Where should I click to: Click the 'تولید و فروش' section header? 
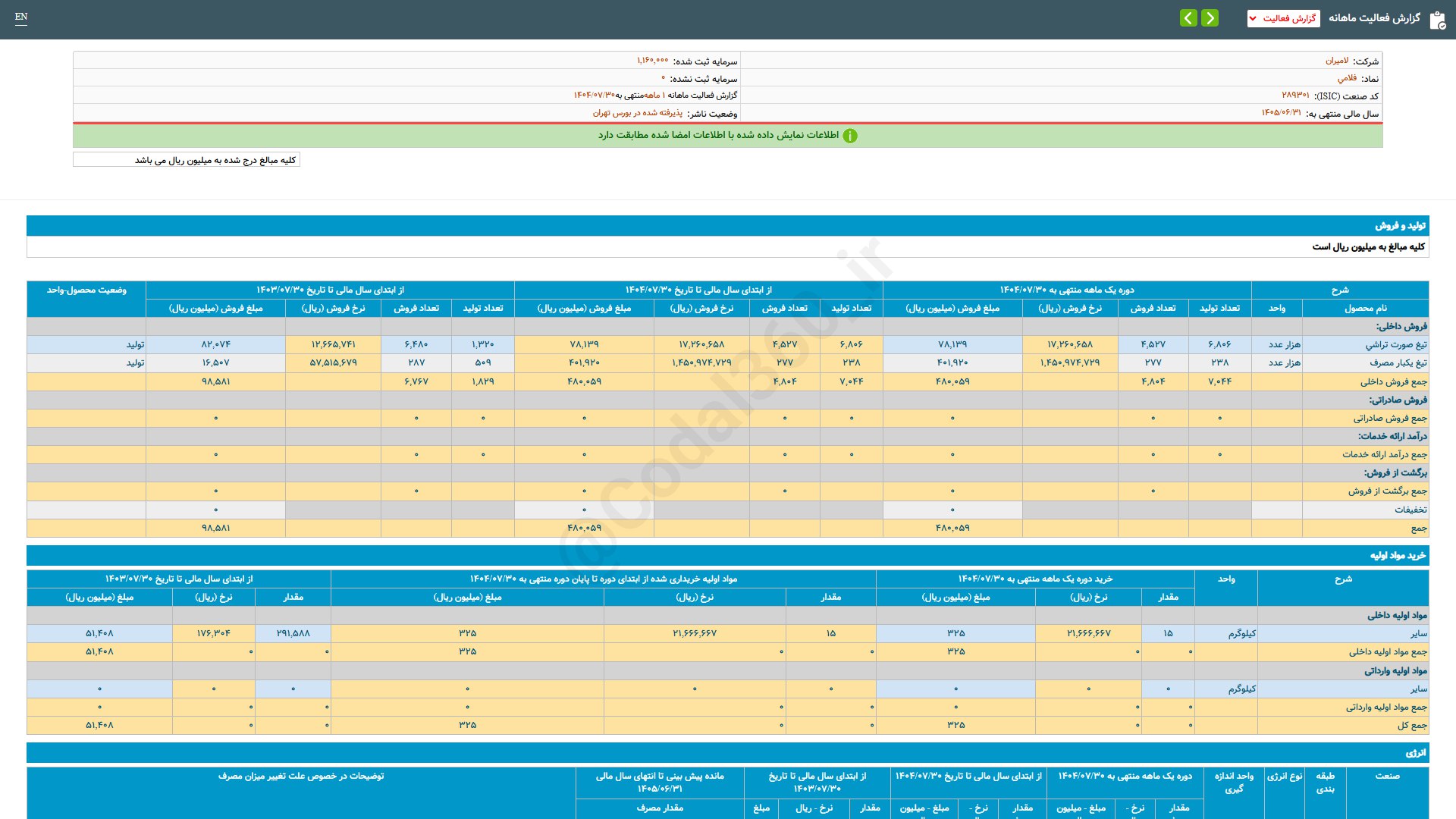tap(1400, 226)
